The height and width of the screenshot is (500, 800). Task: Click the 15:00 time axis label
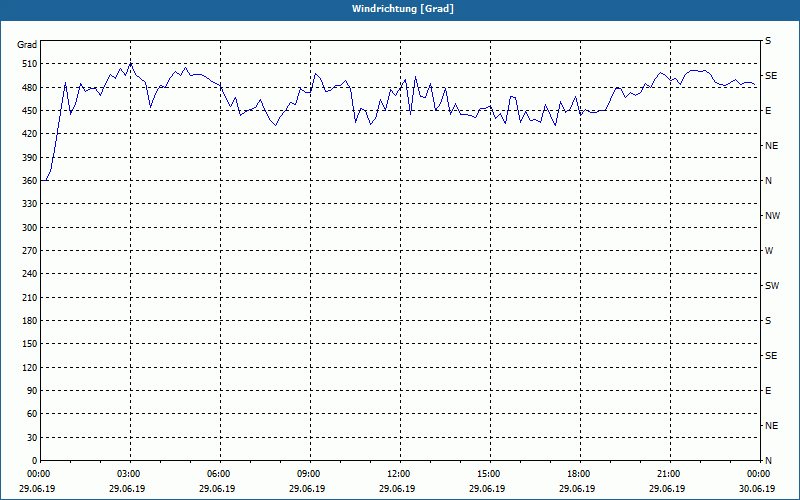click(487, 474)
